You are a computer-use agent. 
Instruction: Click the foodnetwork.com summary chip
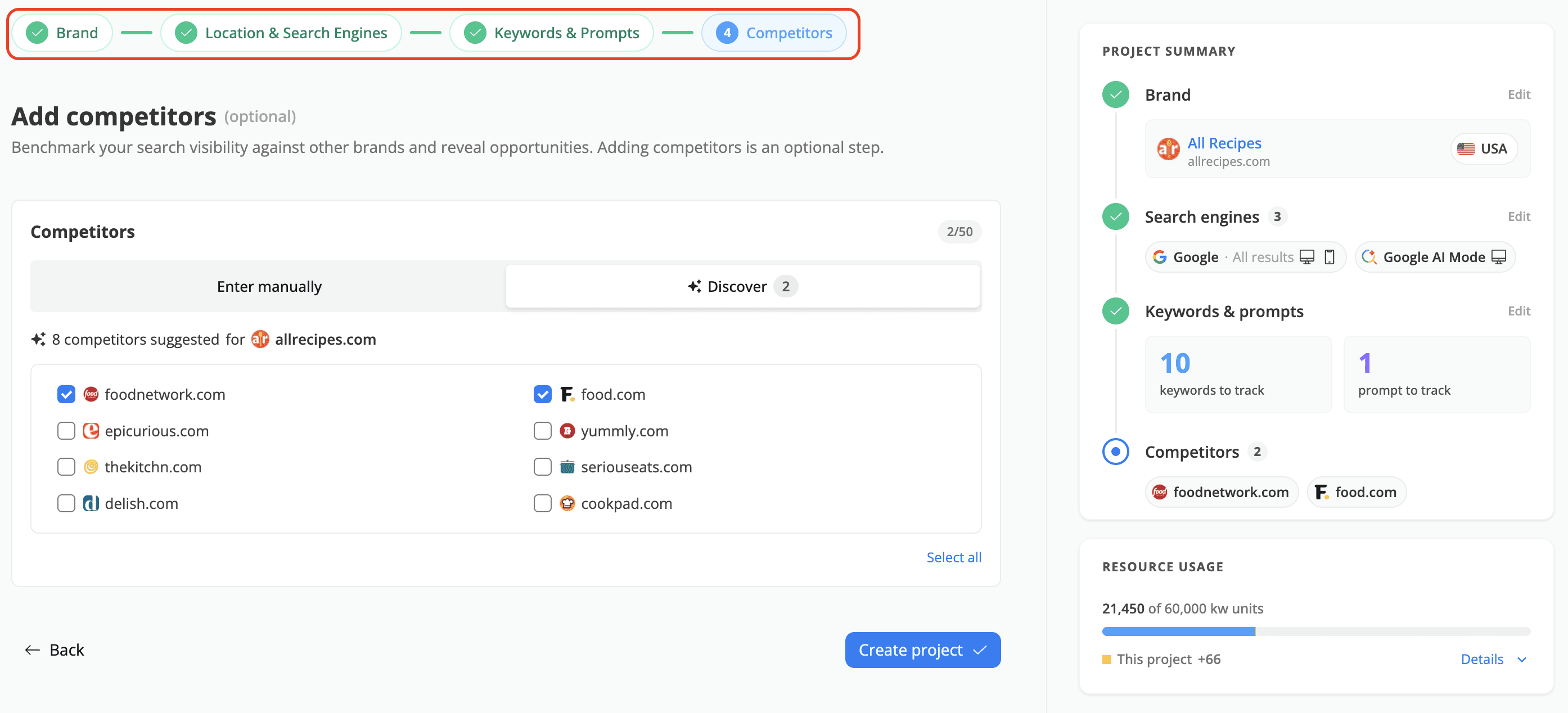tap(1222, 491)
